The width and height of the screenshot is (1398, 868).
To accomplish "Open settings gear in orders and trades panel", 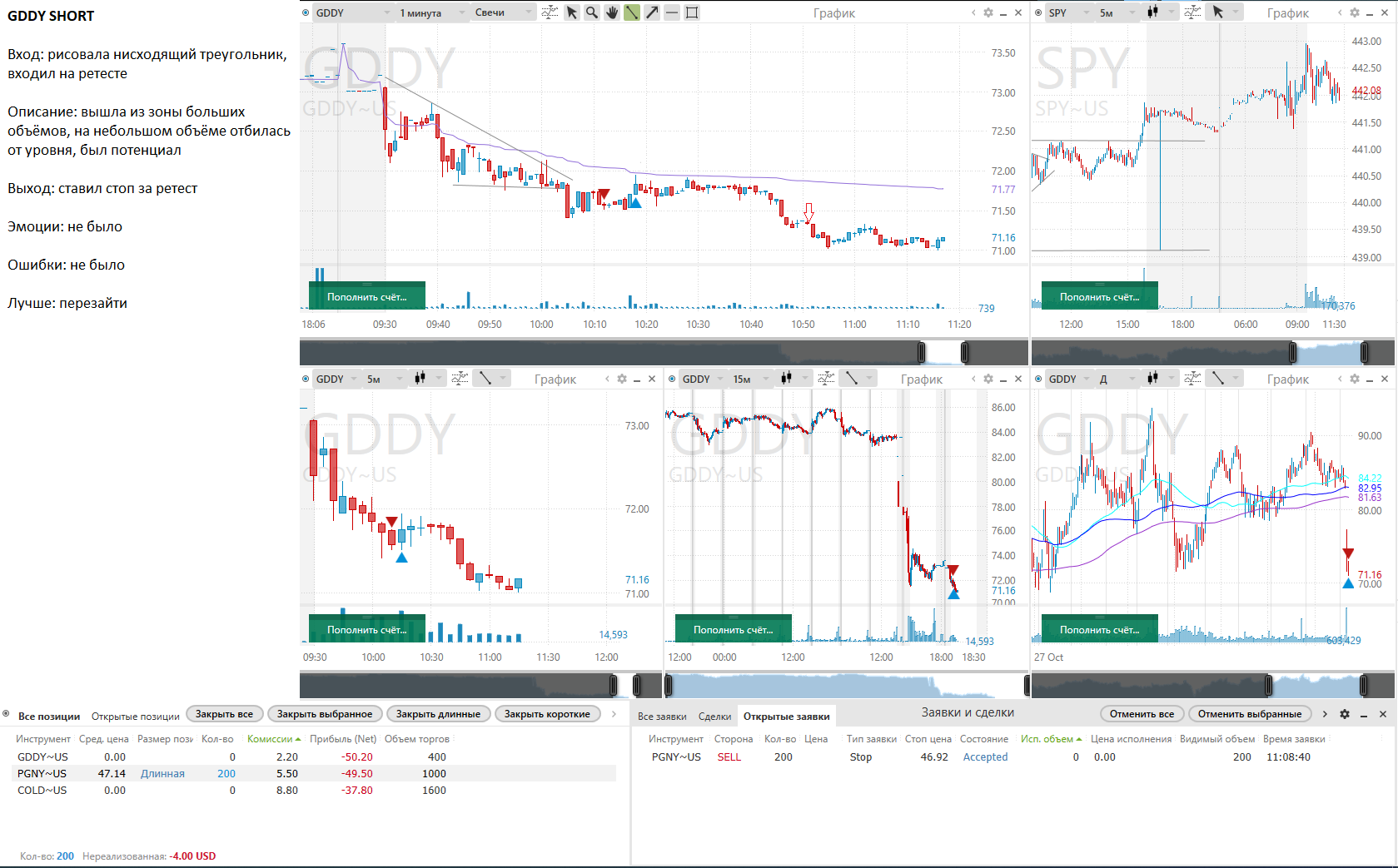I will 1345,714.
